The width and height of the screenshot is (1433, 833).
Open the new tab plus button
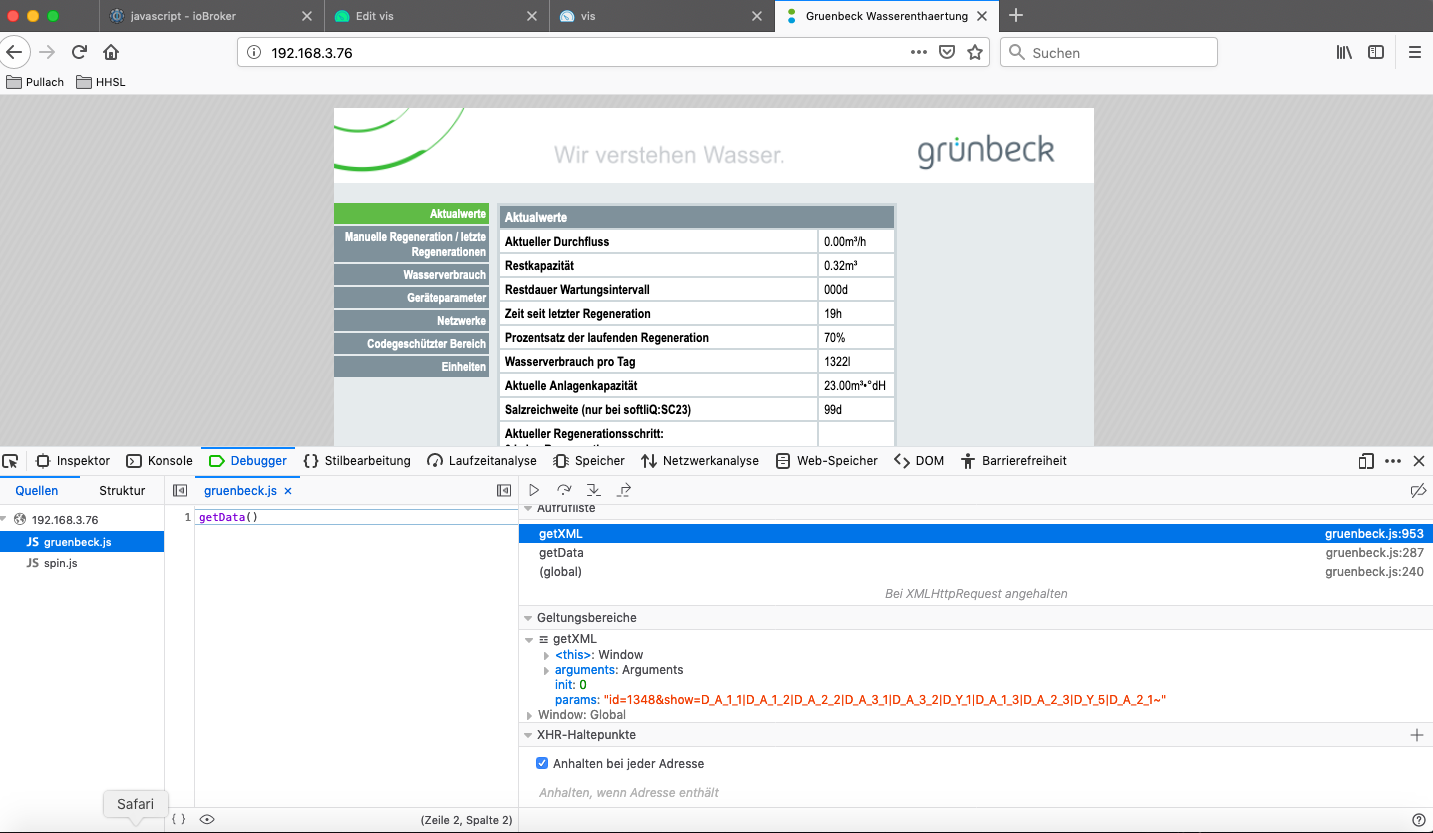click(1016, 16)
